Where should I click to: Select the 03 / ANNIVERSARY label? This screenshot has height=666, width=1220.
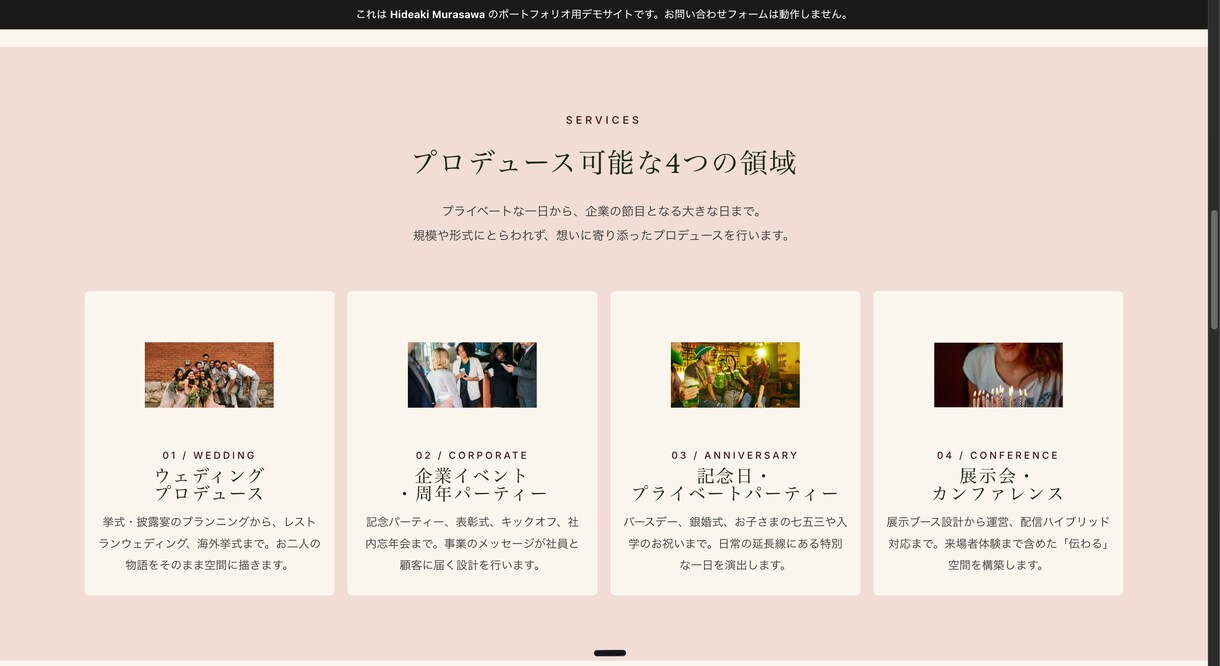pos(735,455)
